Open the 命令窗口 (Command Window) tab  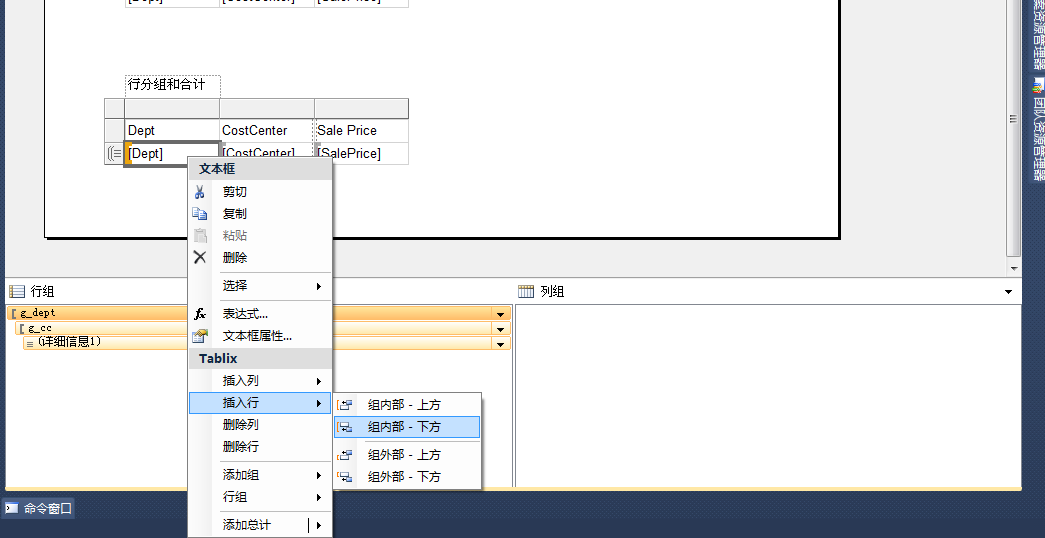click(37, 509)
